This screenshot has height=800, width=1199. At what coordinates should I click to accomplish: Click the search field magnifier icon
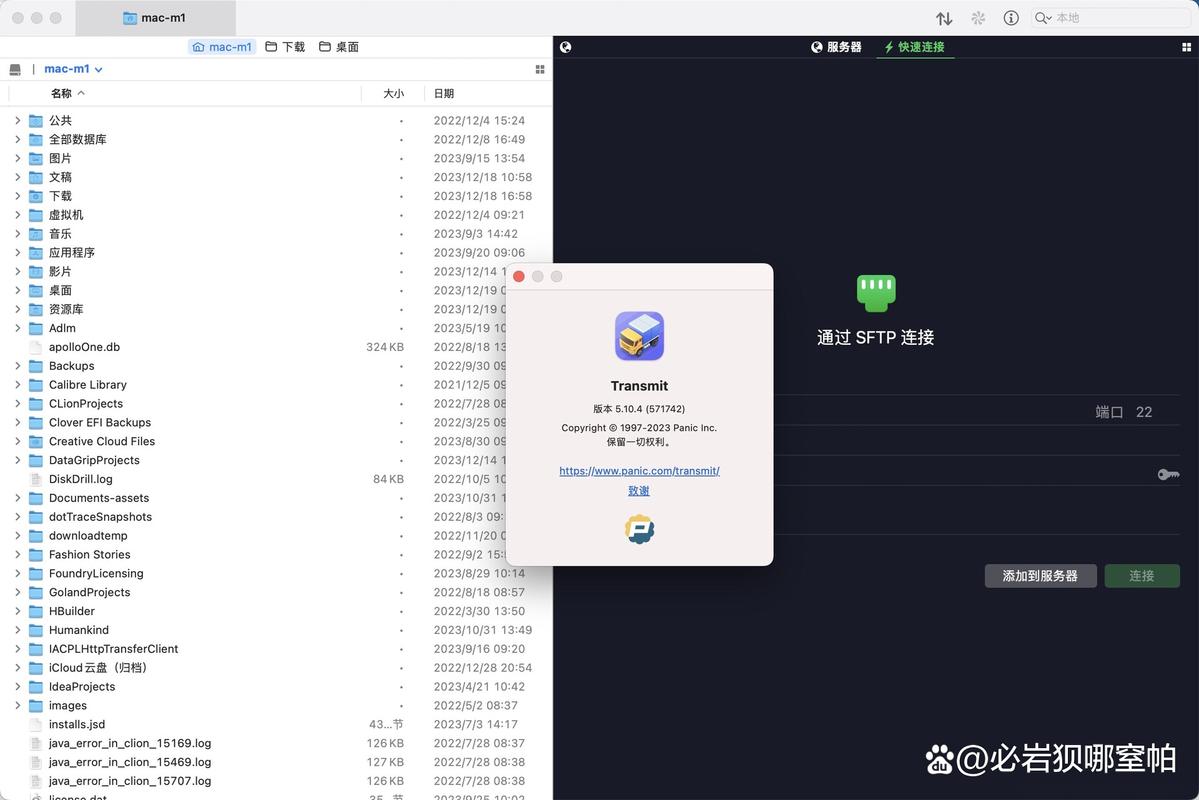[x=1042, y=18]
